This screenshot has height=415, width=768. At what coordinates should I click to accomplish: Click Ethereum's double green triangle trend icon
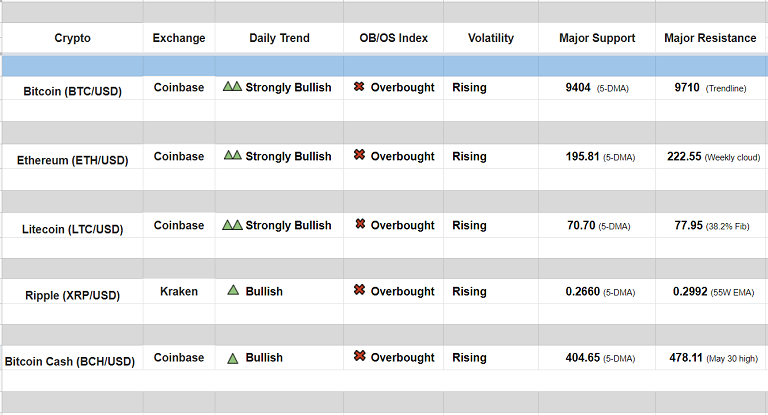(x=232, y=156)
